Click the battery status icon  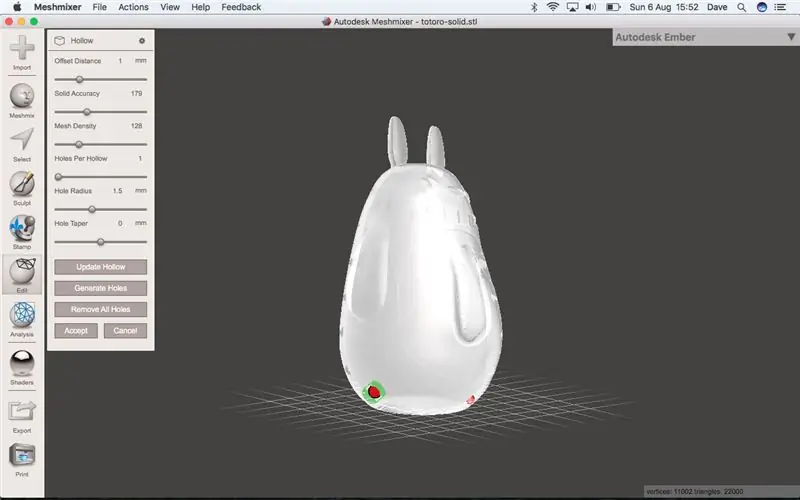pos(613,7)
